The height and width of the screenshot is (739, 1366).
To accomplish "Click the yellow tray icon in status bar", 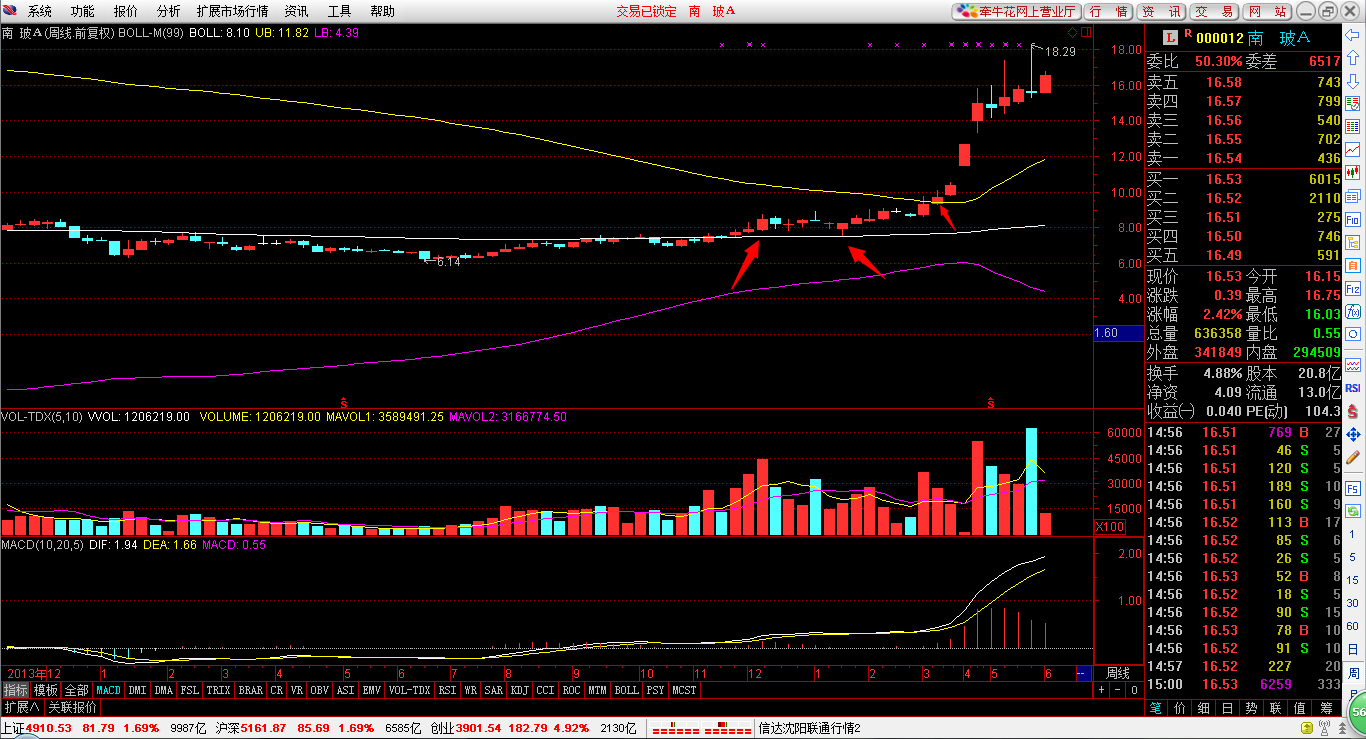I will pos(1307,728).
